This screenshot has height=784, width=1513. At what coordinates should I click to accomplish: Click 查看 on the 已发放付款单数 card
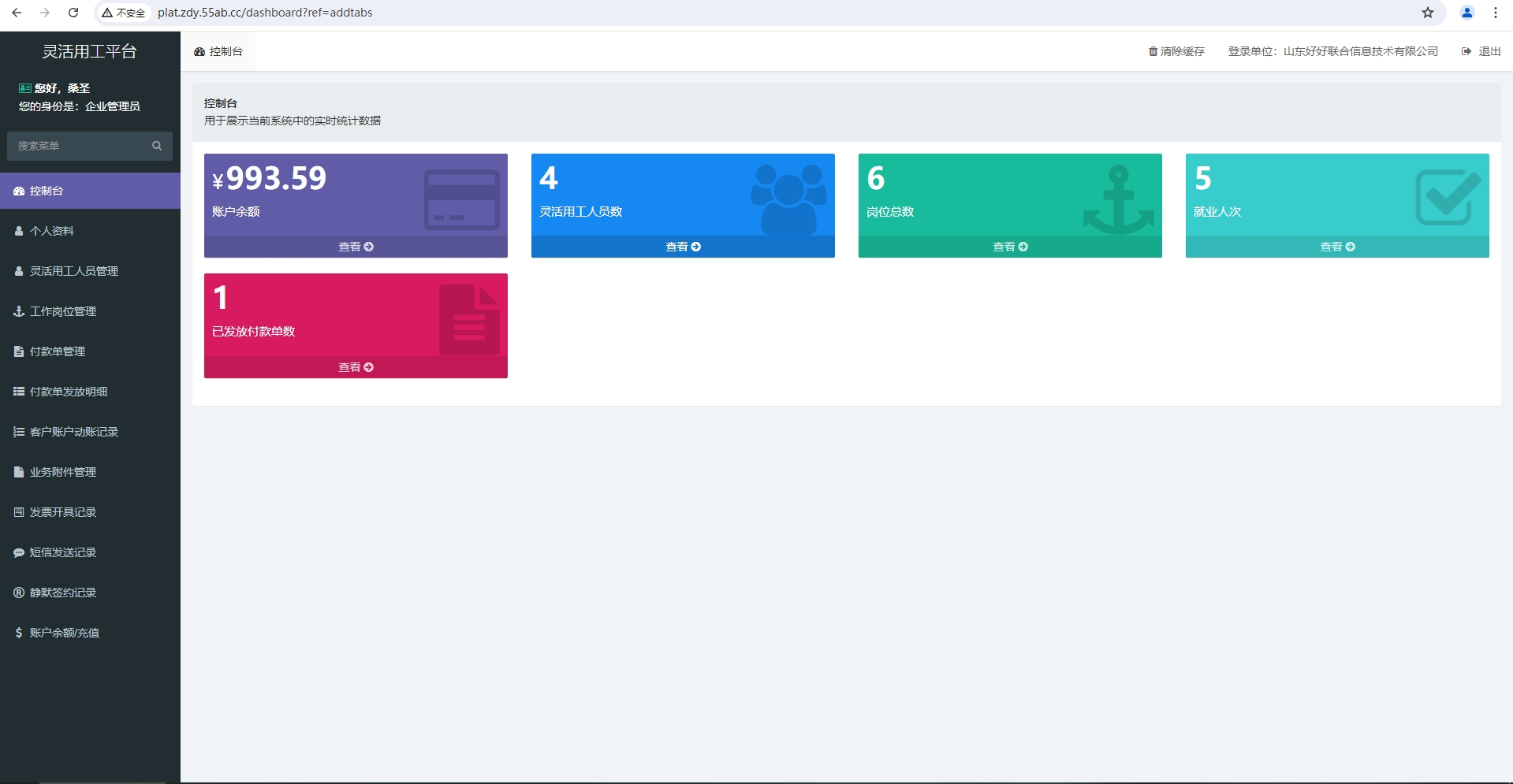pos(356,366)
